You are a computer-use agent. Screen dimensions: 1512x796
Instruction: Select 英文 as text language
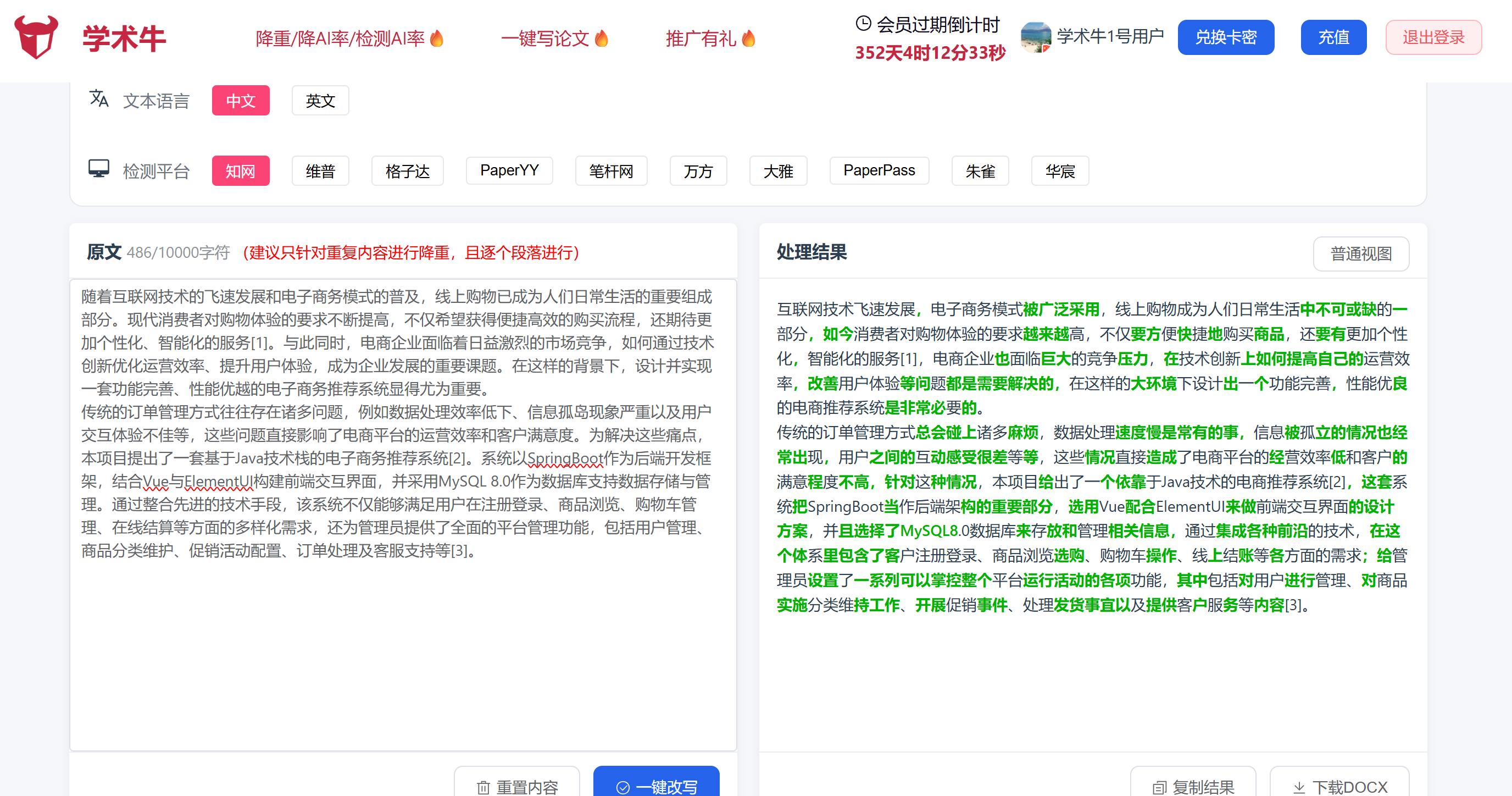click(x=320, y=101)
